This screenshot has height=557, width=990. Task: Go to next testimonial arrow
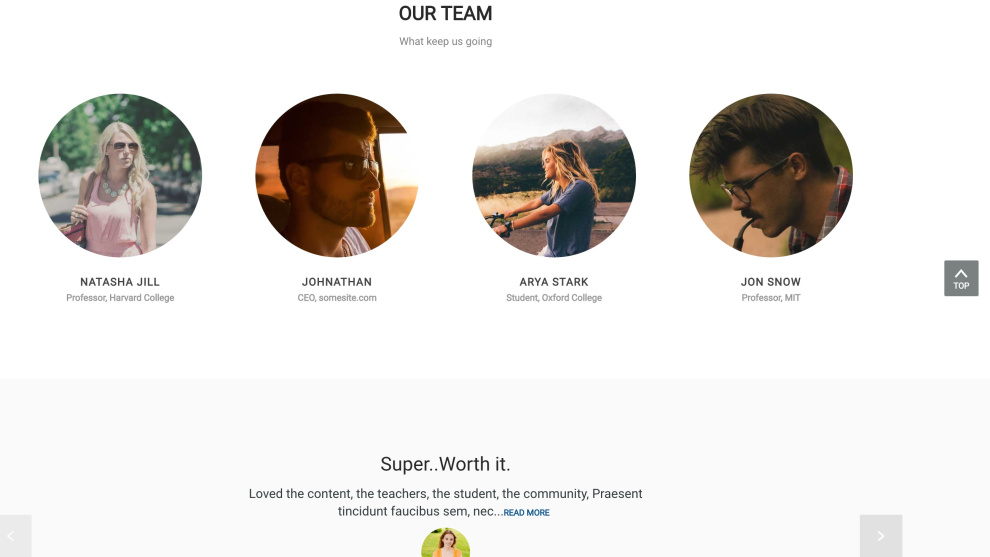click(881, 536)
